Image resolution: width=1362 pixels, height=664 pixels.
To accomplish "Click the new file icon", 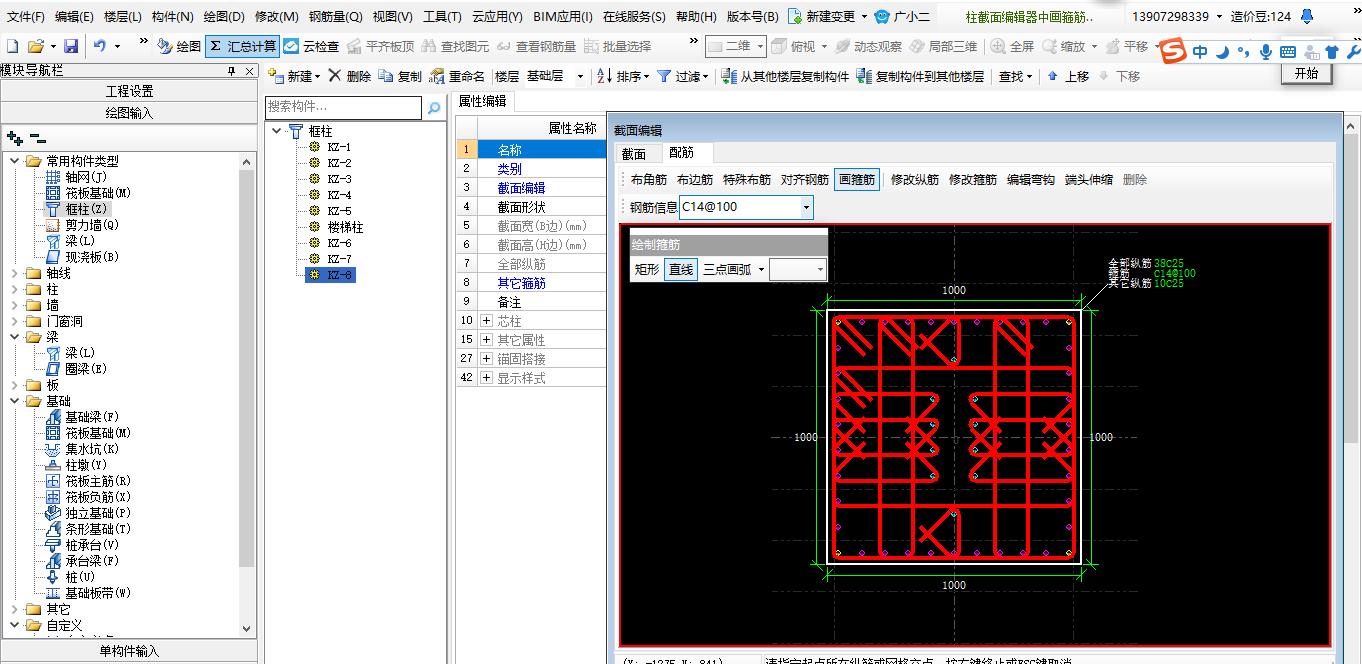I will (12, 47).
